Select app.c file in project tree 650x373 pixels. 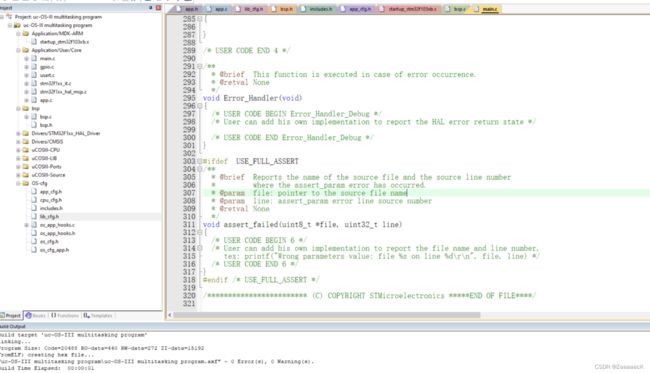click(x=46, y=100)
